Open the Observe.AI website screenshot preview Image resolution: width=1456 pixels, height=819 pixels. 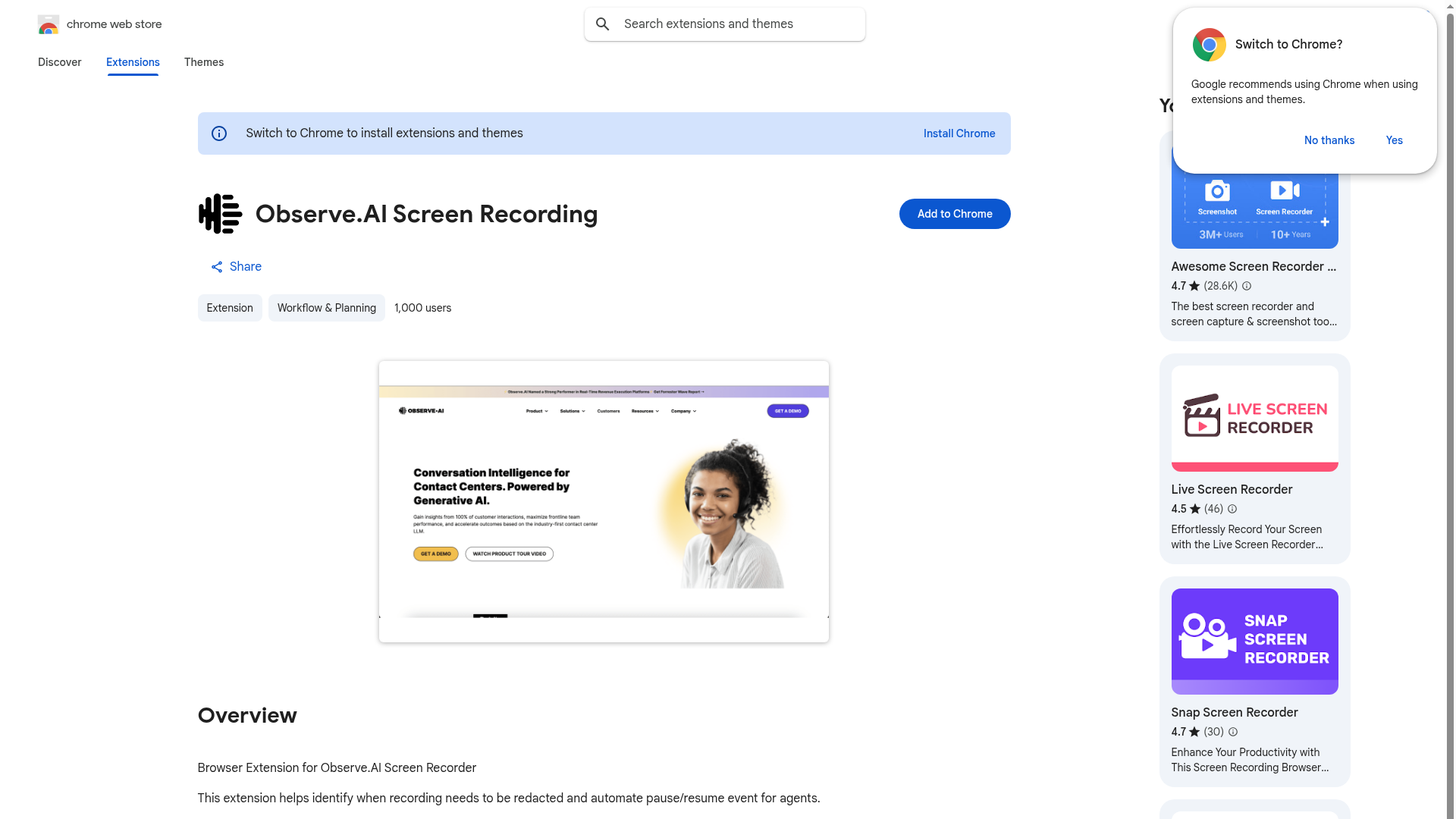604,501
